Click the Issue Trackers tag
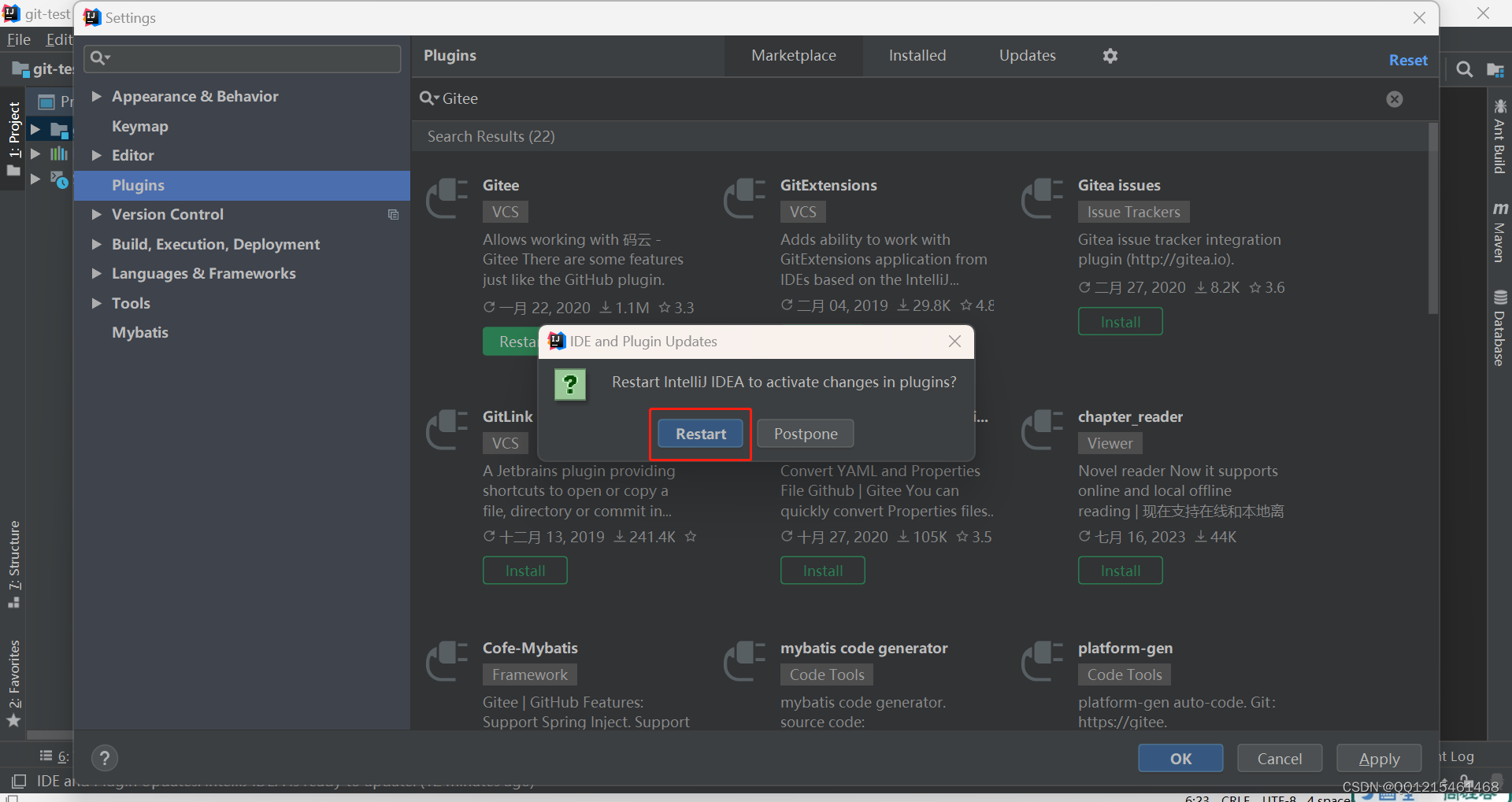 [x=1133, y=212]
